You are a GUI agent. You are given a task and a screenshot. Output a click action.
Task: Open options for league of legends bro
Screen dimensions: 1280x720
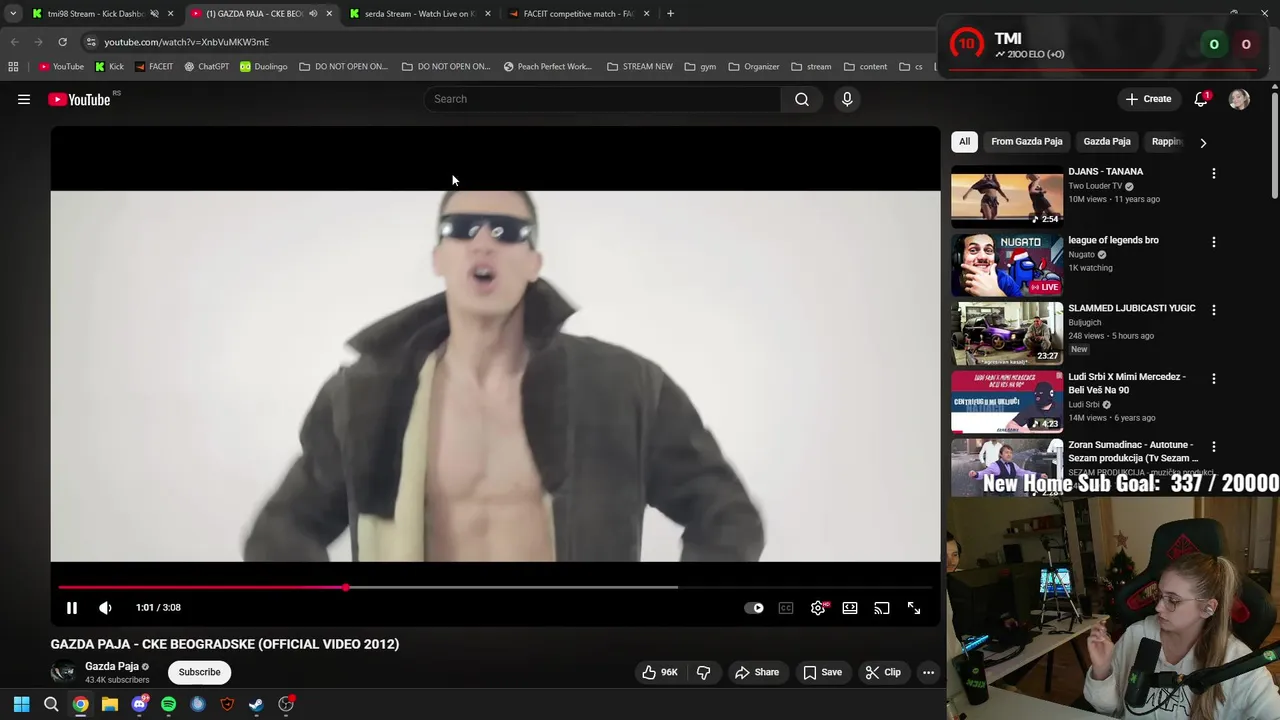click(x=1214, y=242)
